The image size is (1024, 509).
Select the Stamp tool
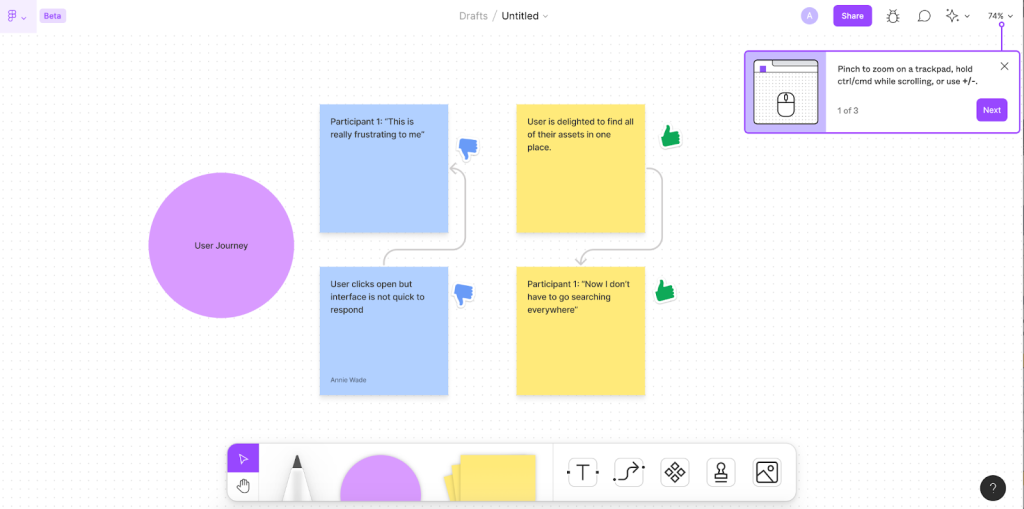(721, 472)
